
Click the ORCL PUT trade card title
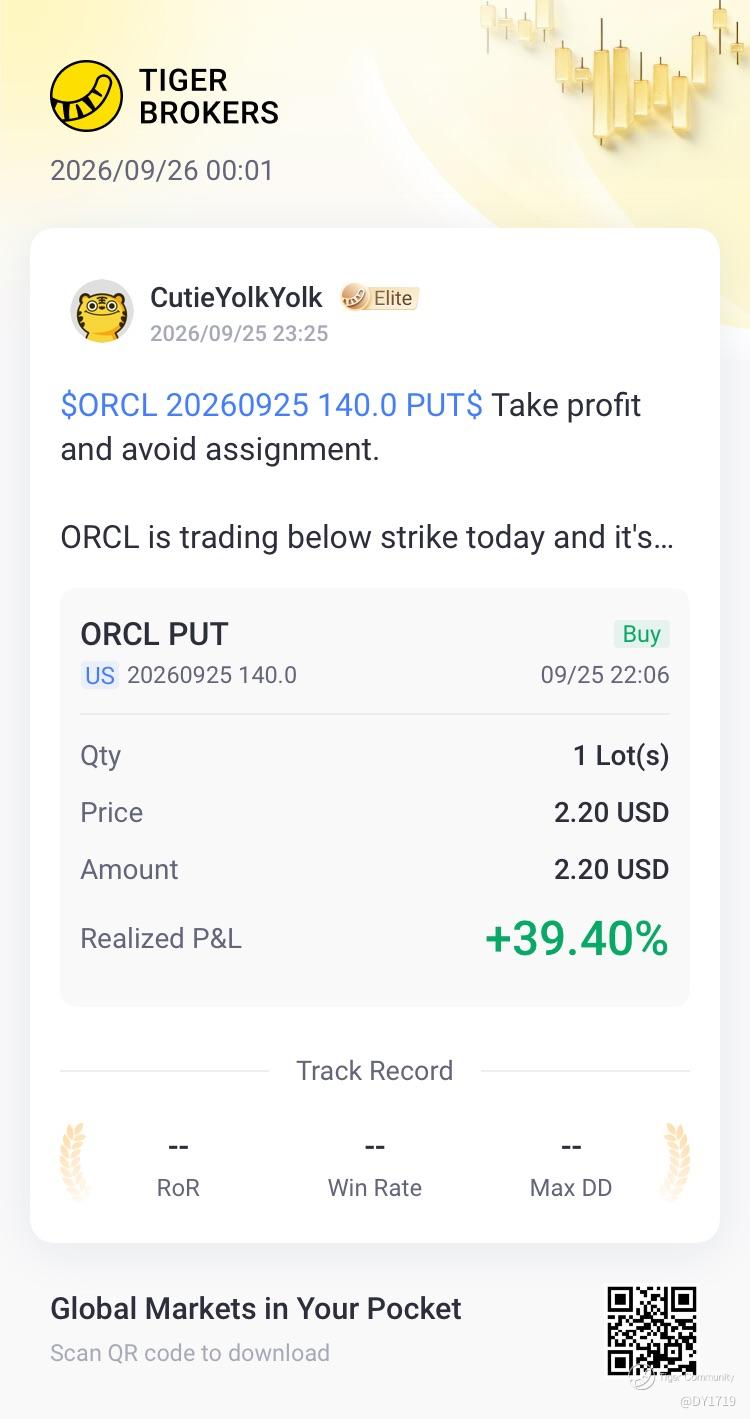[x=154, y=634]
